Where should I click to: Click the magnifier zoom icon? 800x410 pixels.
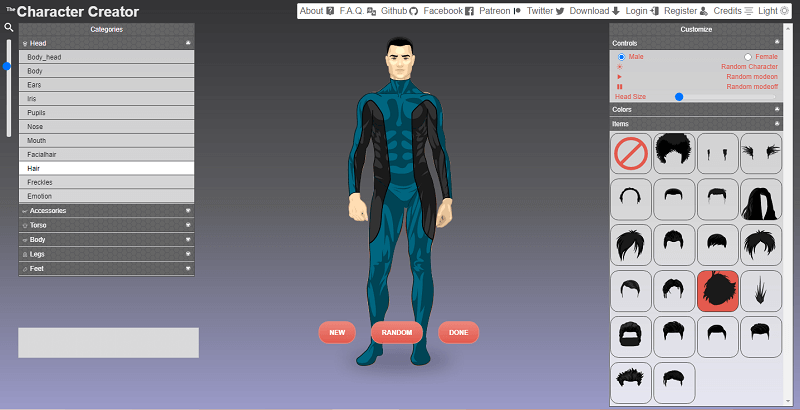coord(9,28)
